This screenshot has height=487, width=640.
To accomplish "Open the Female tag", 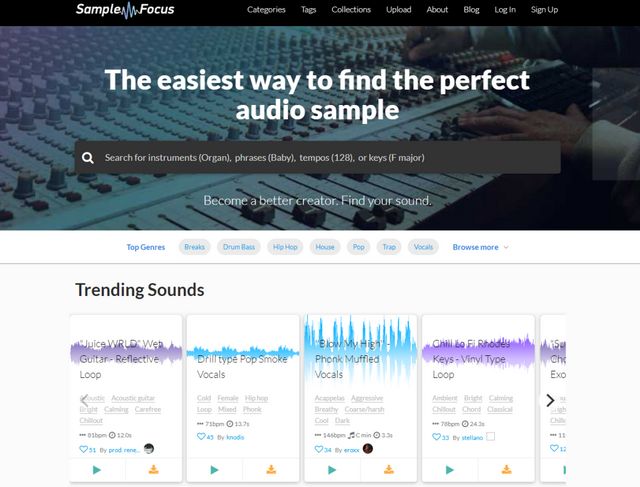I will [x=228, y=398].
